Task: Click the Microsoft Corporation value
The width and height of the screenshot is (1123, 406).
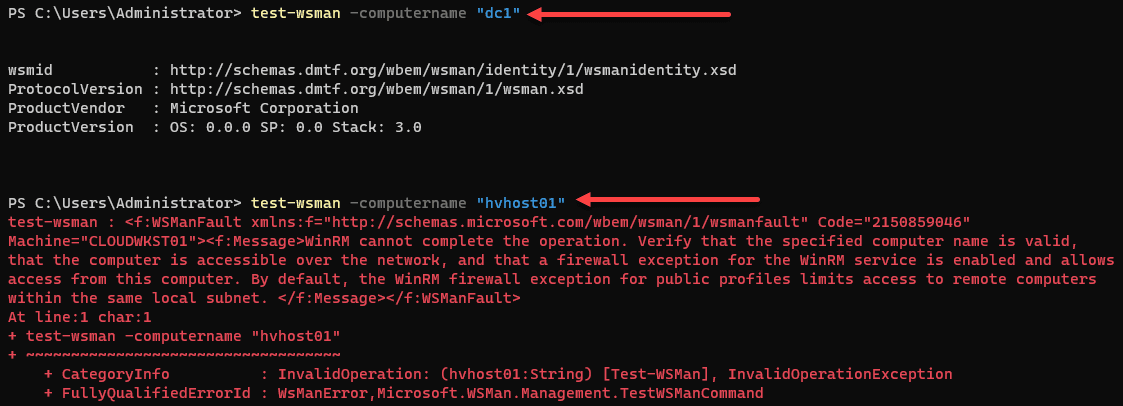Action: [264, 108]
